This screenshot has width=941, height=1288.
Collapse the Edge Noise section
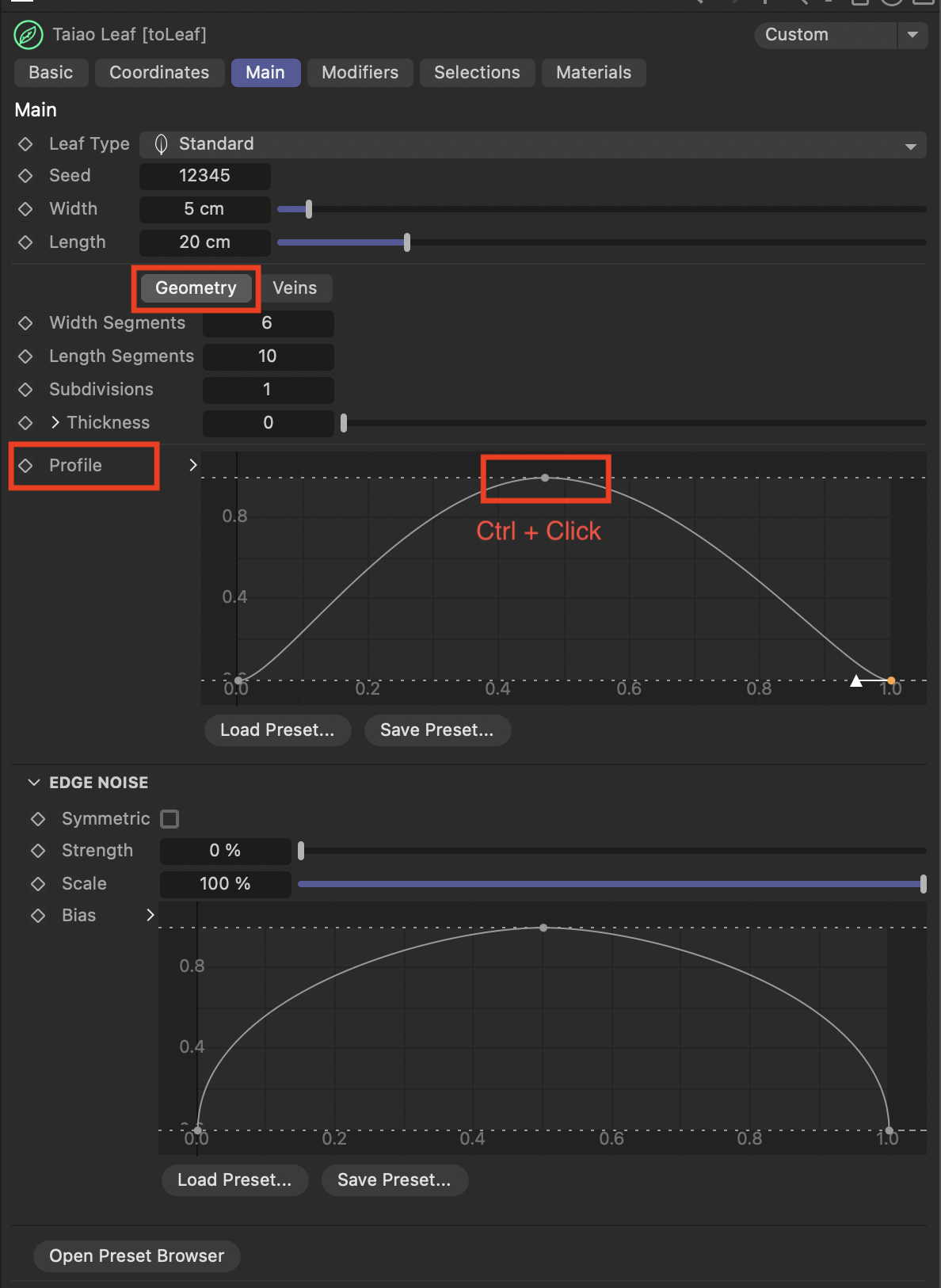[34, 783]
